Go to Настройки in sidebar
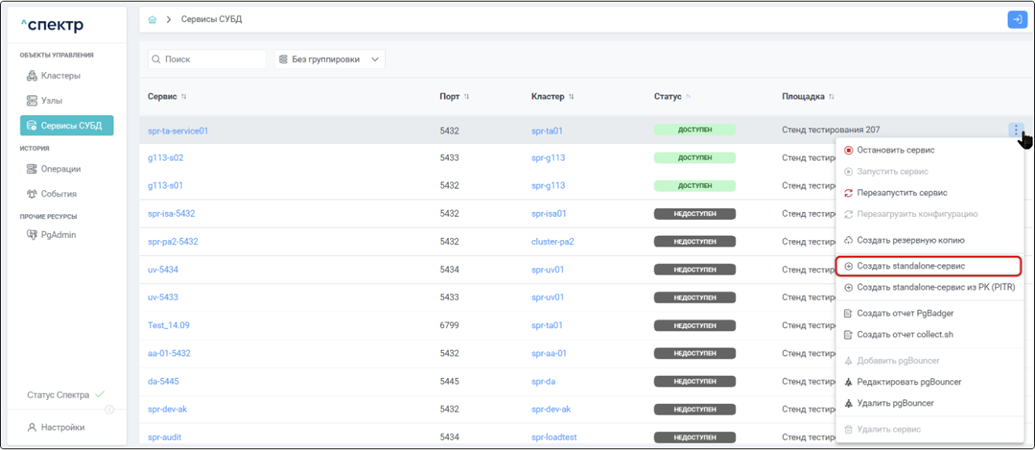Viewport: 1035px width, 450px height. [x=62, y=427]
